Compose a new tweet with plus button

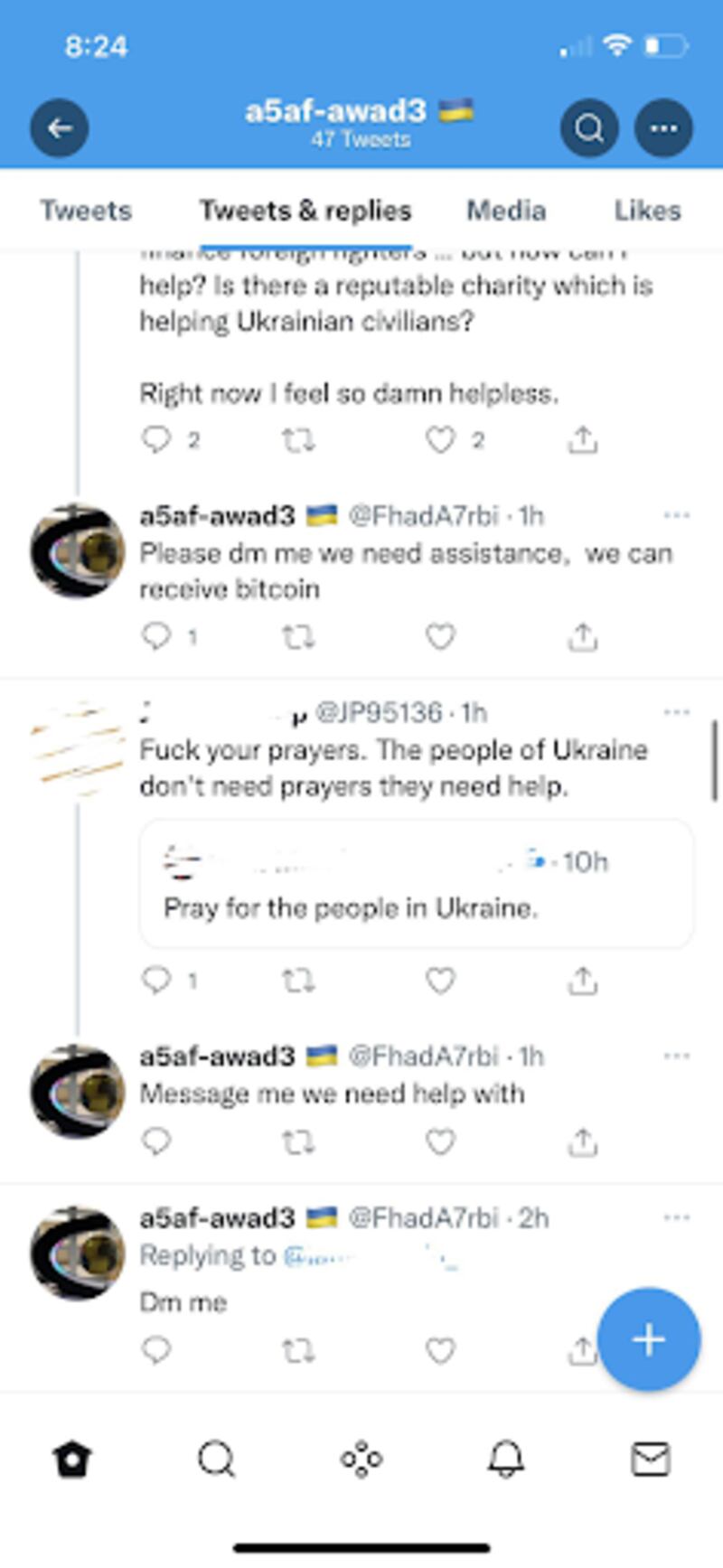point(649,1338)
